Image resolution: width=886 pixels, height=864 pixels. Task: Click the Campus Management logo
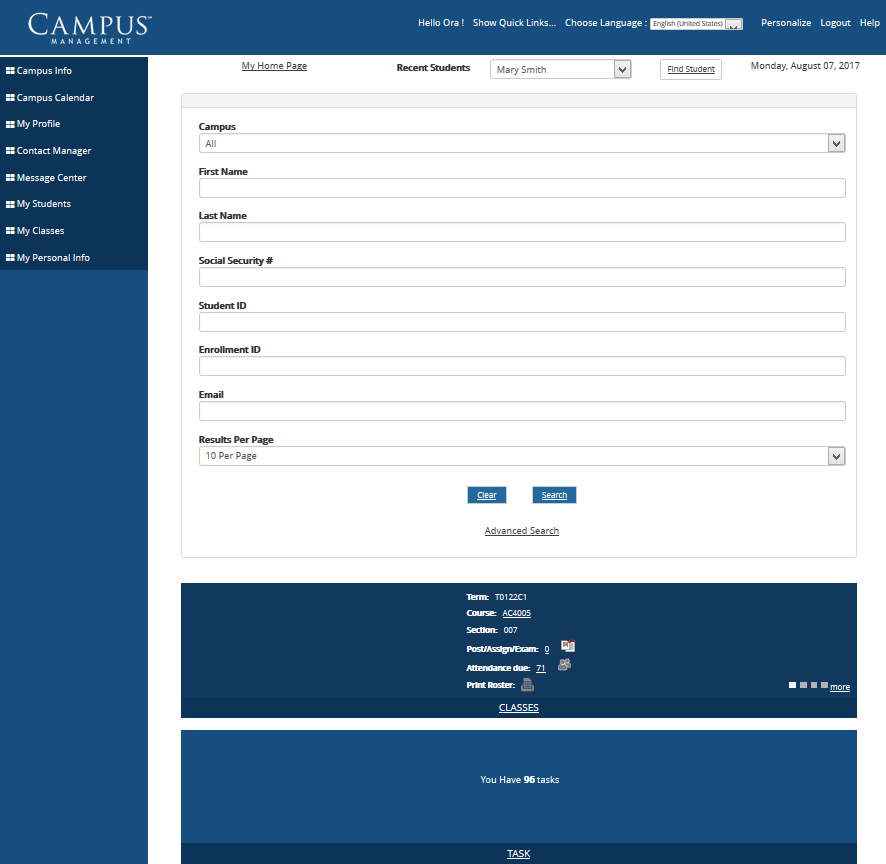[90, 27]
